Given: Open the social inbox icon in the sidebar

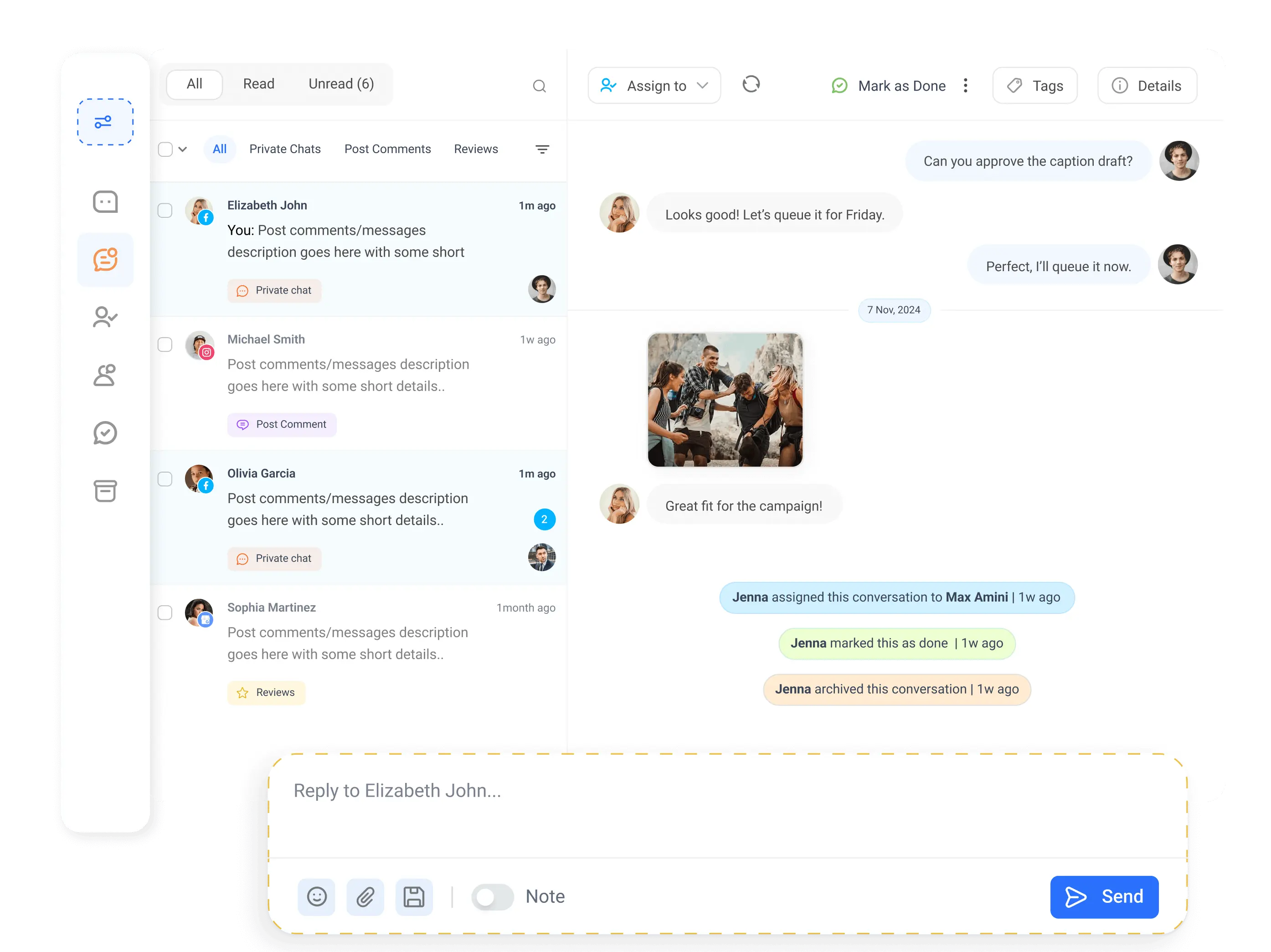Looking at the screenshot, I should click(x=105, y=260).
